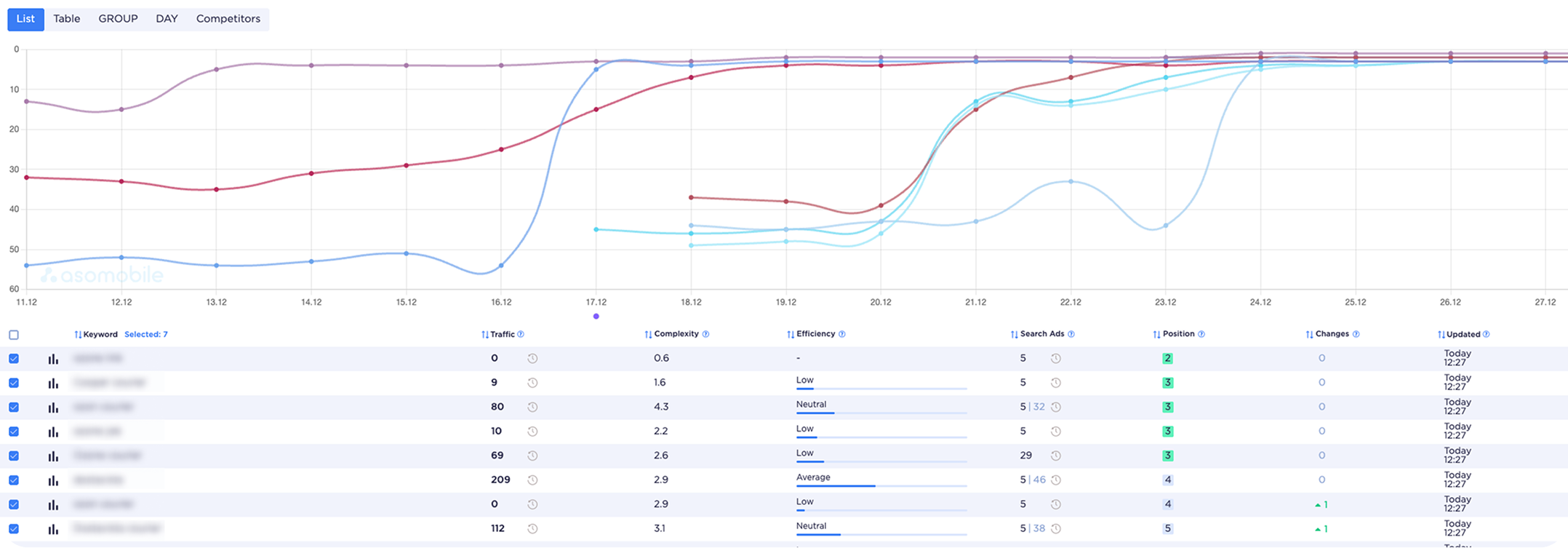Open chart icon in row with traffic 10
This screenshot has width=1568, height=548.
(53, 432)
